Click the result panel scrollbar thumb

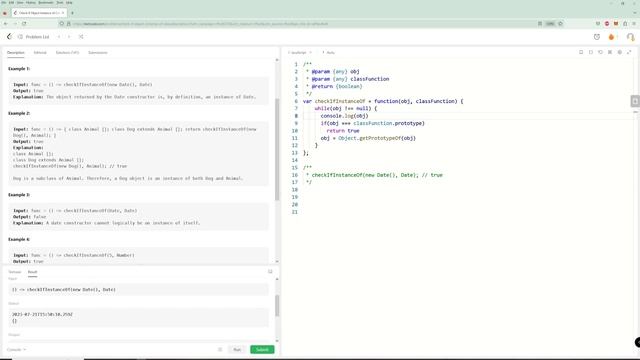tap(277, 305)
